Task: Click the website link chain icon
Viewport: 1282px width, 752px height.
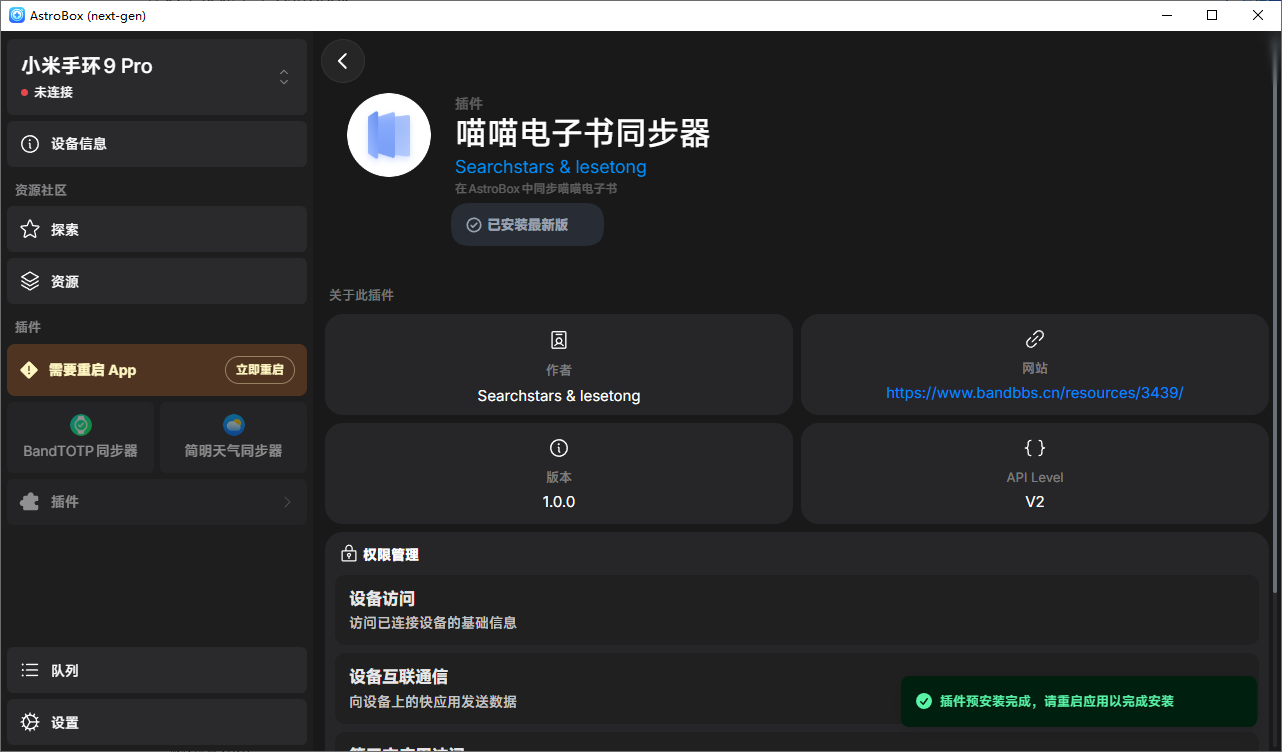Action: [x=1035, y=339]
